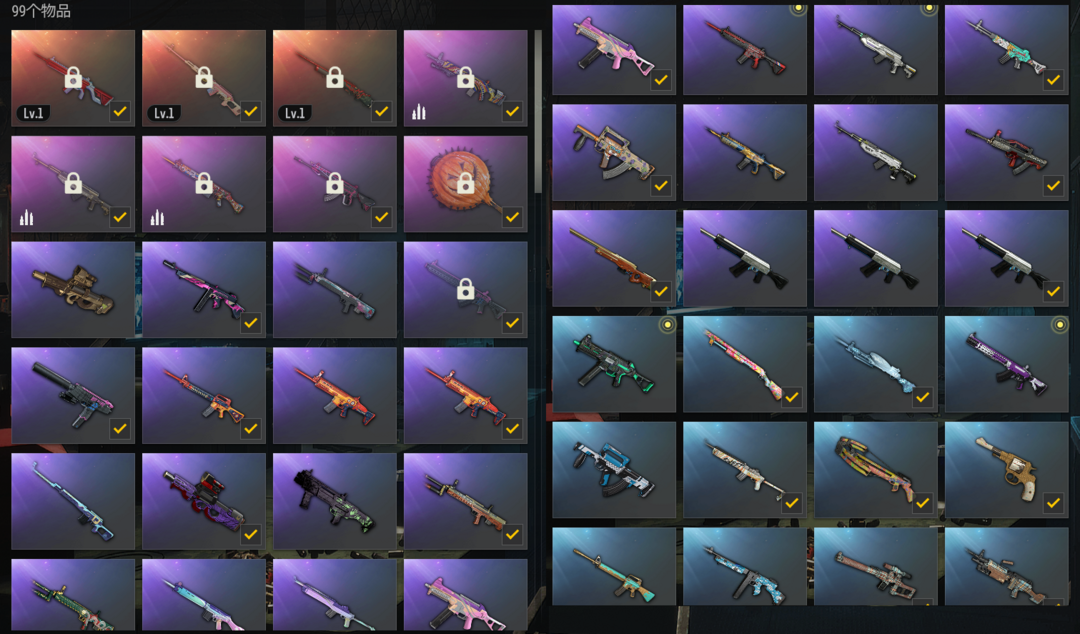Select the icy blue machine gun with pan magazine

click(875, 364)
